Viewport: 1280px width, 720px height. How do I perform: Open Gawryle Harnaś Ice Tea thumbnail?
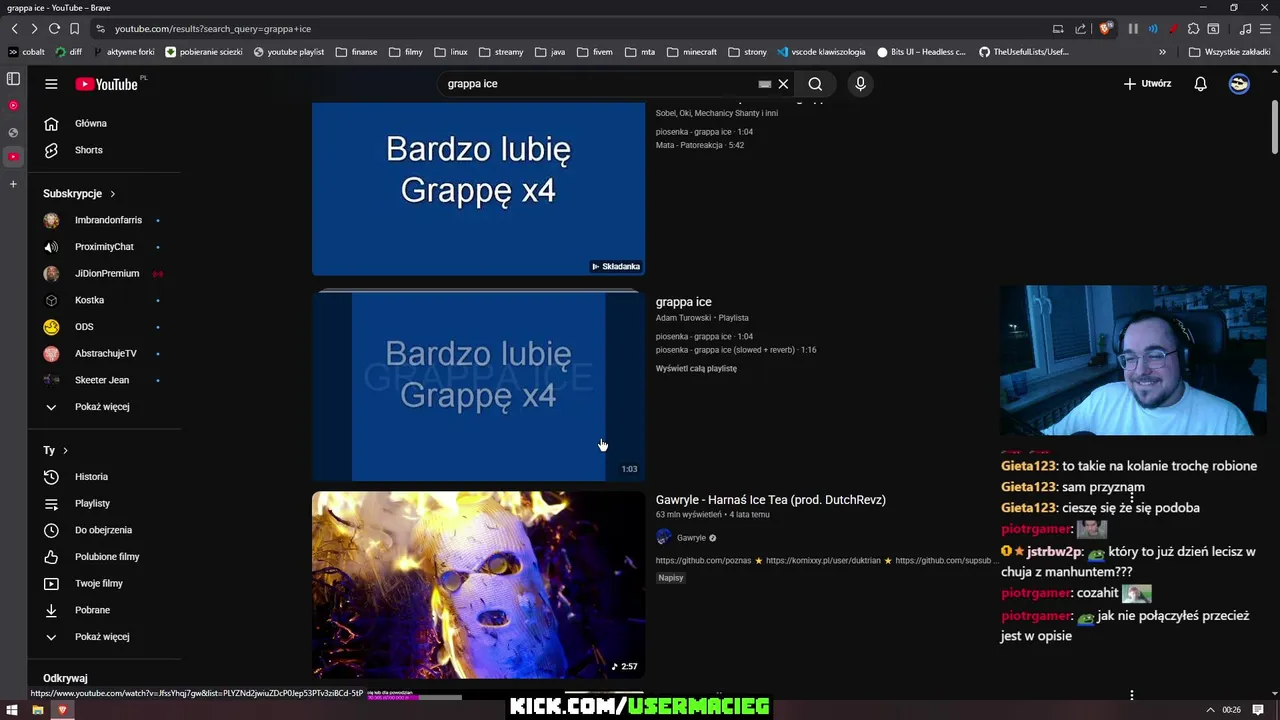478,585
